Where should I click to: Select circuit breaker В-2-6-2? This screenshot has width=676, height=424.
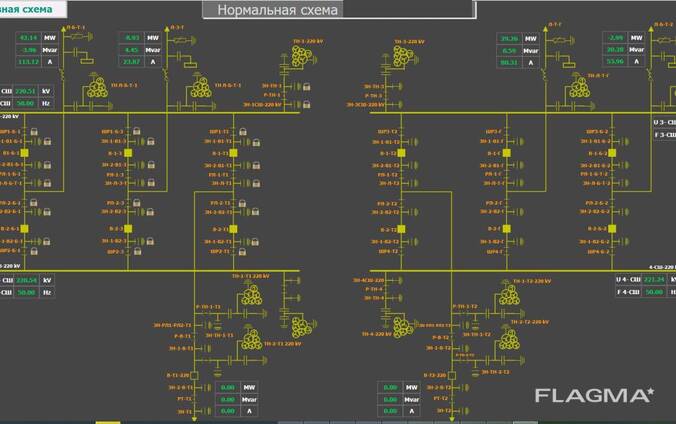click(x=612, y=229)
